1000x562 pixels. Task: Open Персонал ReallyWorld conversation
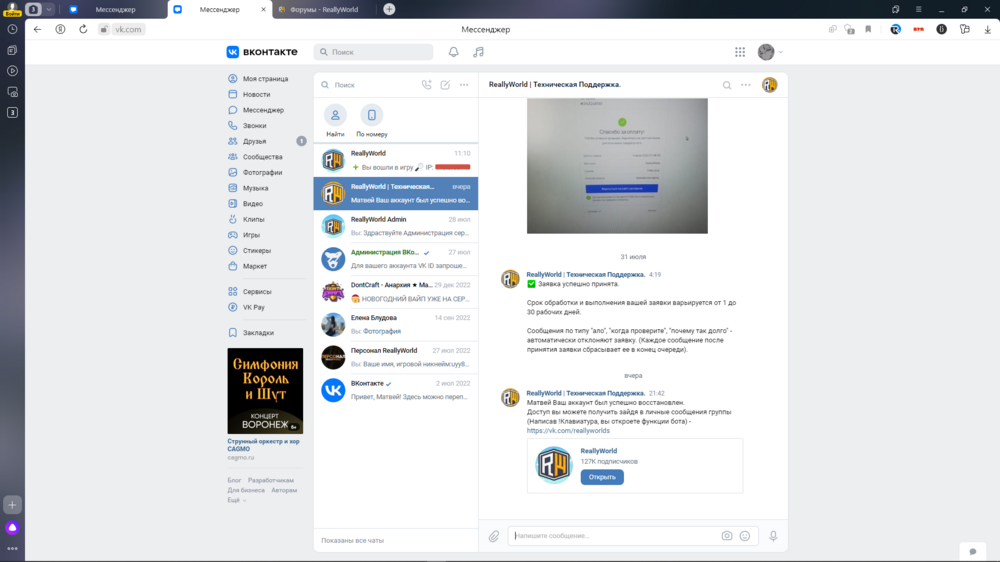tap(395, 357)
